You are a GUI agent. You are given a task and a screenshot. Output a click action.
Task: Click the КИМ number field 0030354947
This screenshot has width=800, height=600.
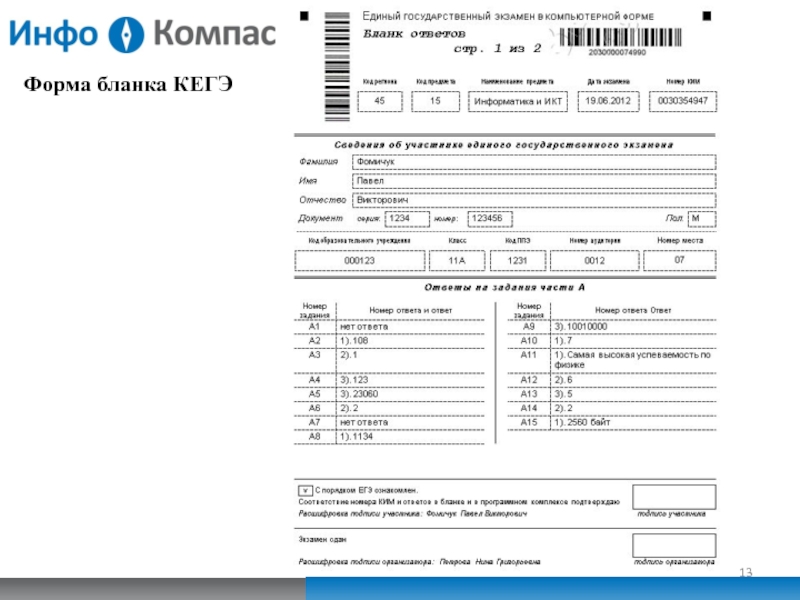(683, 101)
